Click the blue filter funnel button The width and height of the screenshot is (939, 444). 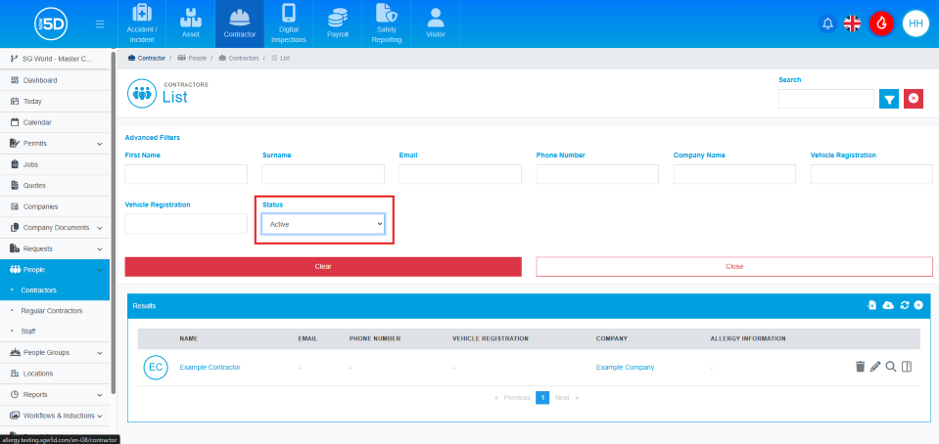(x=889, y=99)
